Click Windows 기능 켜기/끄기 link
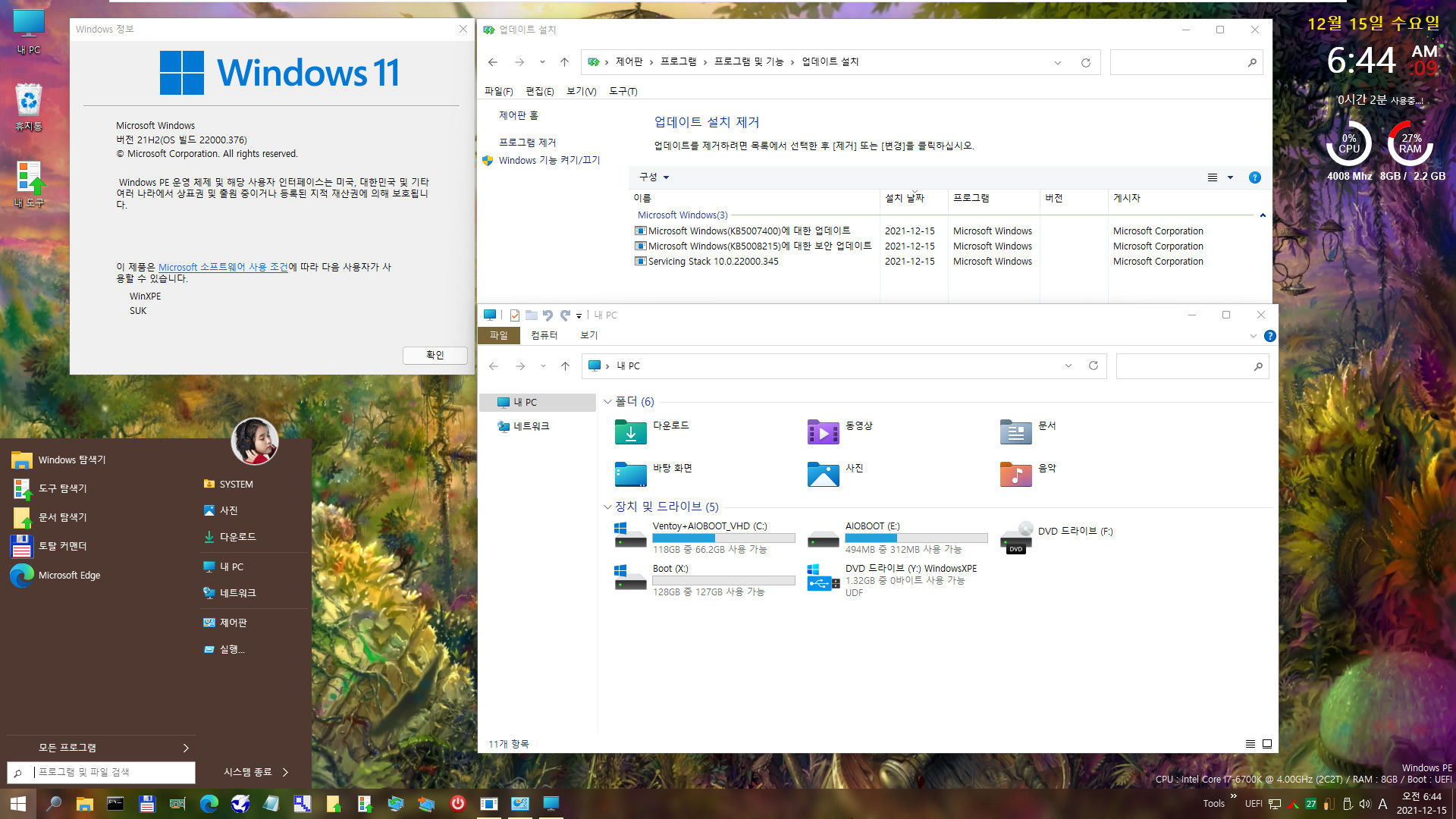Image resolution: width=1456 pixels, height=819 pixels. 549,160
